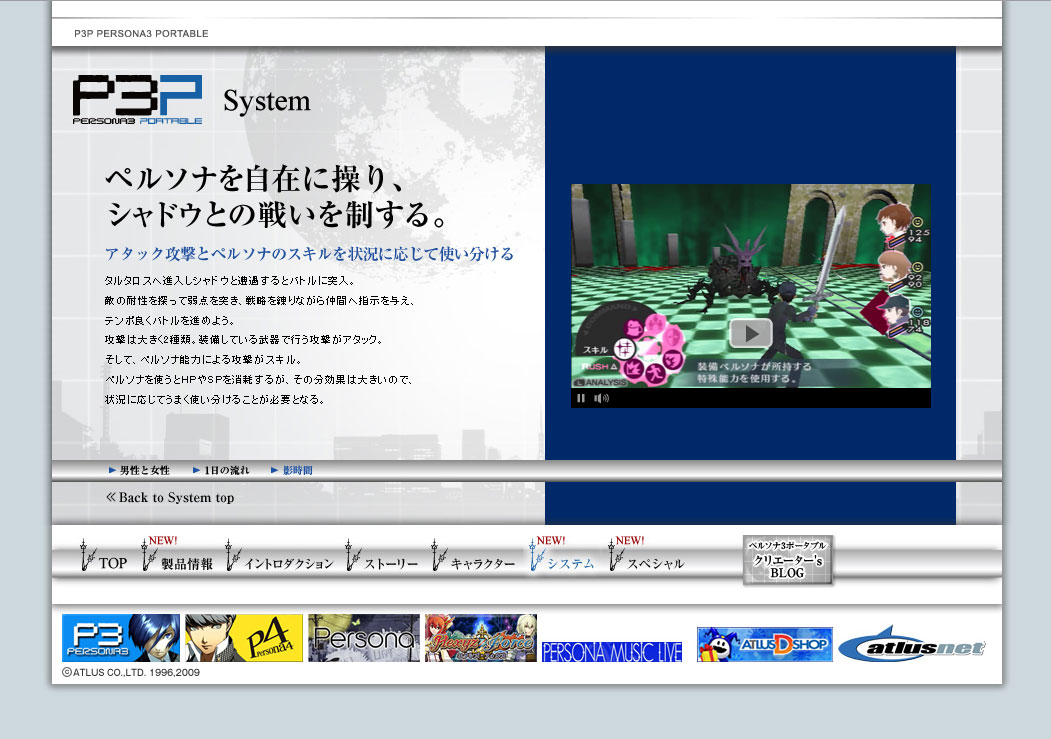The height and width of the screenshot is (739, 1051).
Task: Pause the video with the pause icon
Action: [580, 398]
